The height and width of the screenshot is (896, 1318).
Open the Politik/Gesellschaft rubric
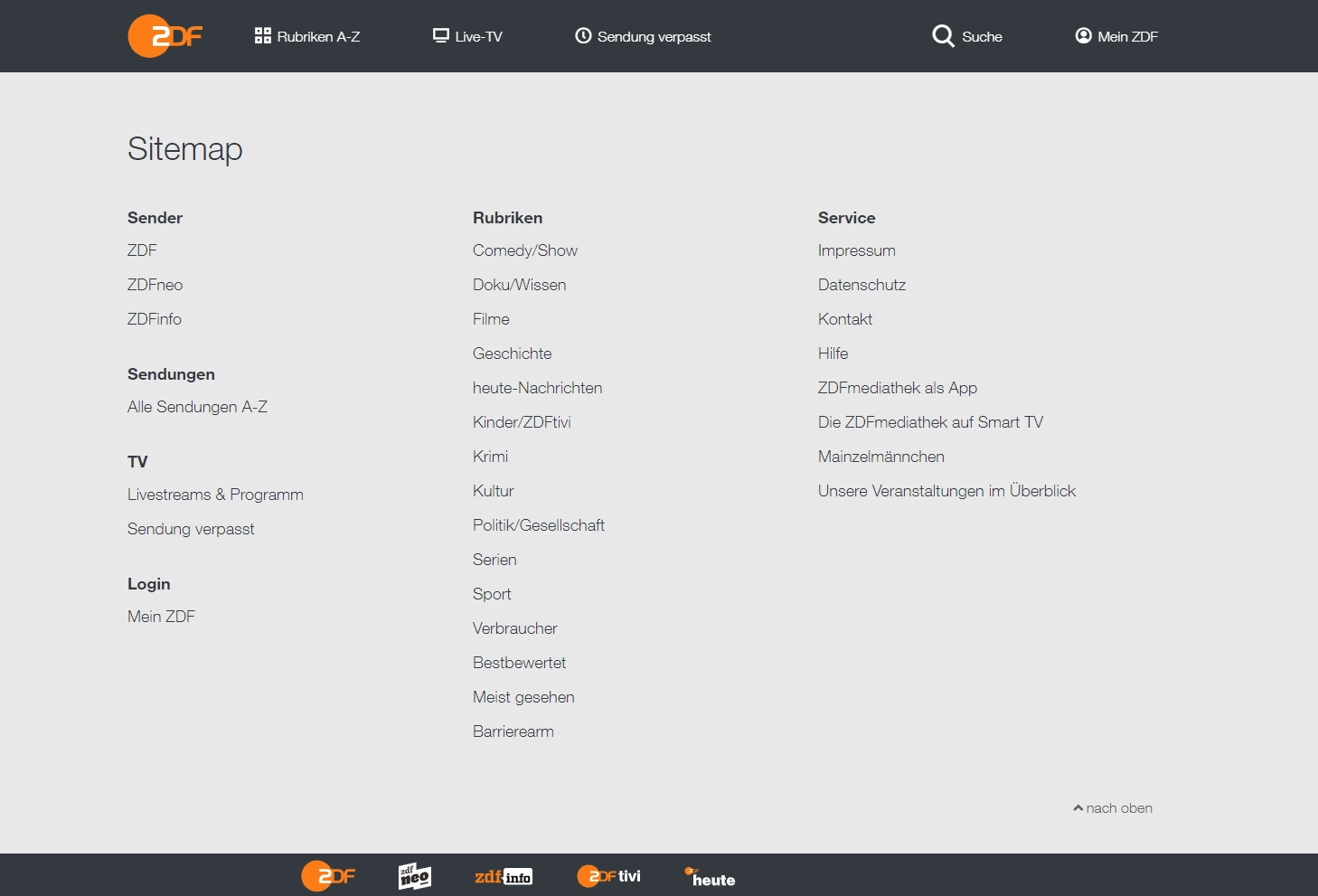pos(539,525)
